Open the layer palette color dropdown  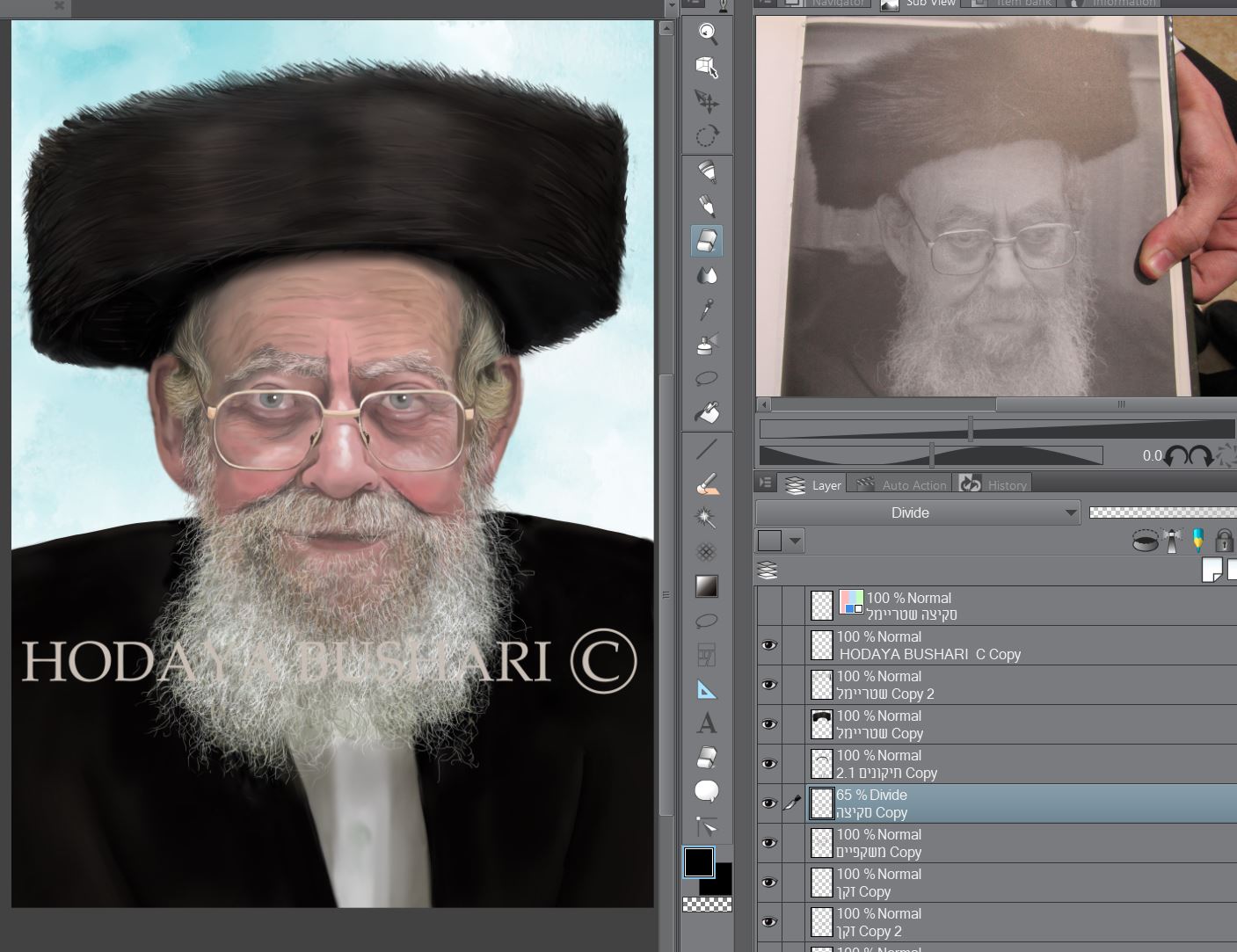[x=796, y=541]
